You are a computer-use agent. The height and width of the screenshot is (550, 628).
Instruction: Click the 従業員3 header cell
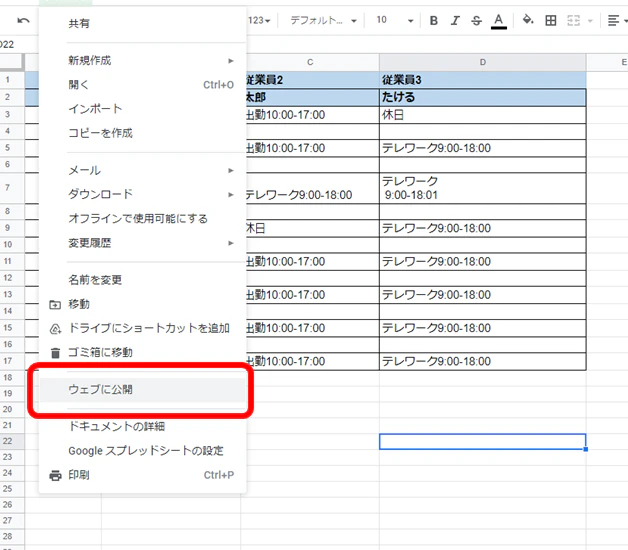[x=483, y=80]
